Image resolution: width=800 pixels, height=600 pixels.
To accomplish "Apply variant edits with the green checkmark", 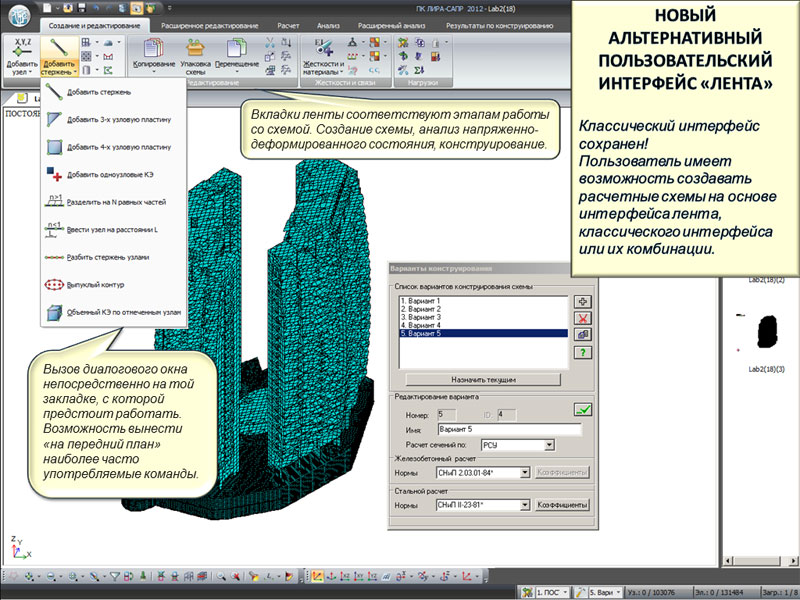I will 581,408.
